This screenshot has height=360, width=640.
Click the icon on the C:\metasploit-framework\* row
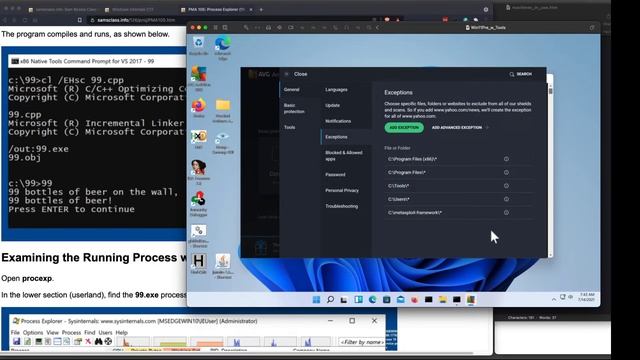pos(506,212)
